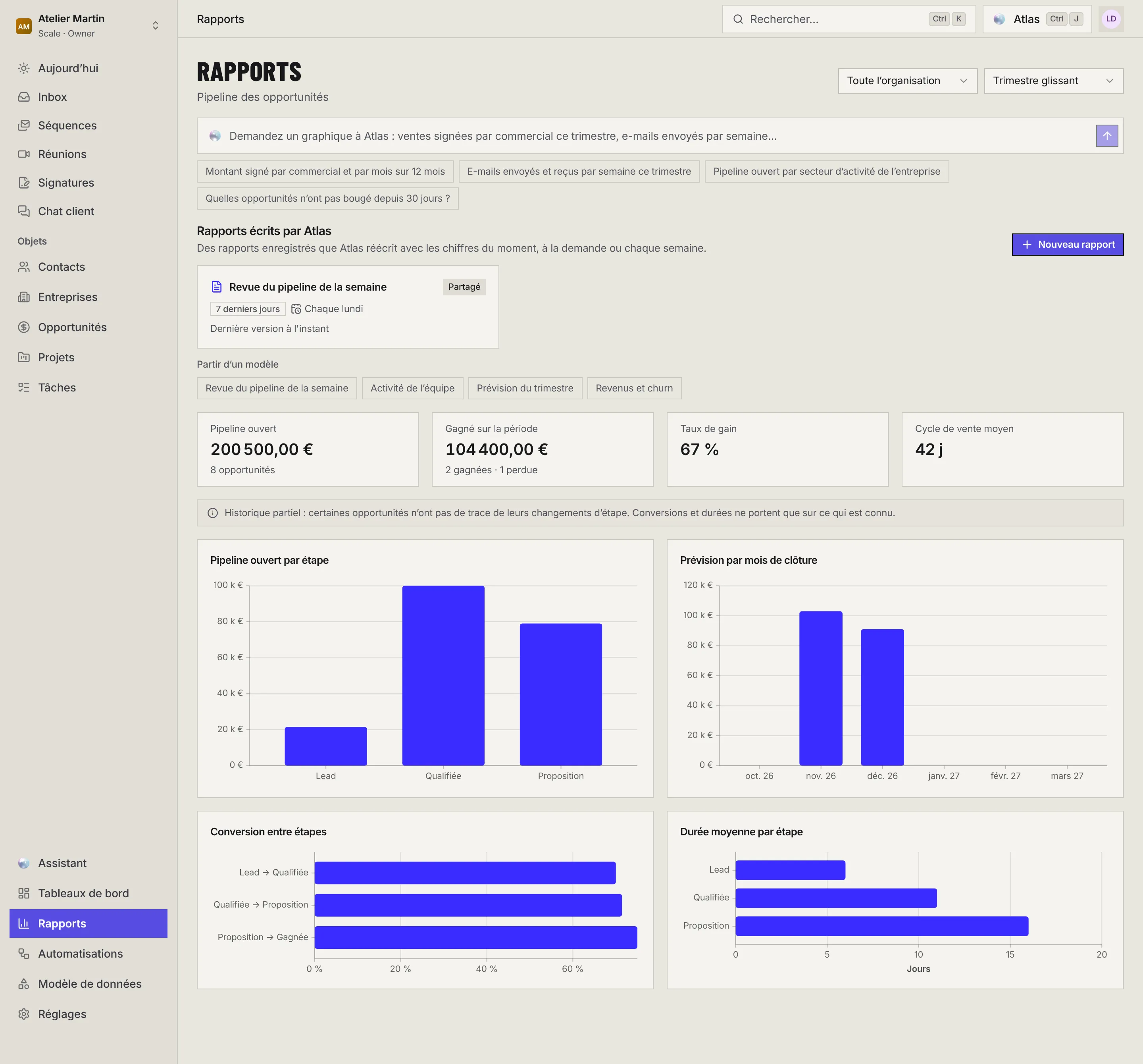Open Réunions via its camera icon
This screenshot has width=1143, height=1064.
[x=23, y=154]
